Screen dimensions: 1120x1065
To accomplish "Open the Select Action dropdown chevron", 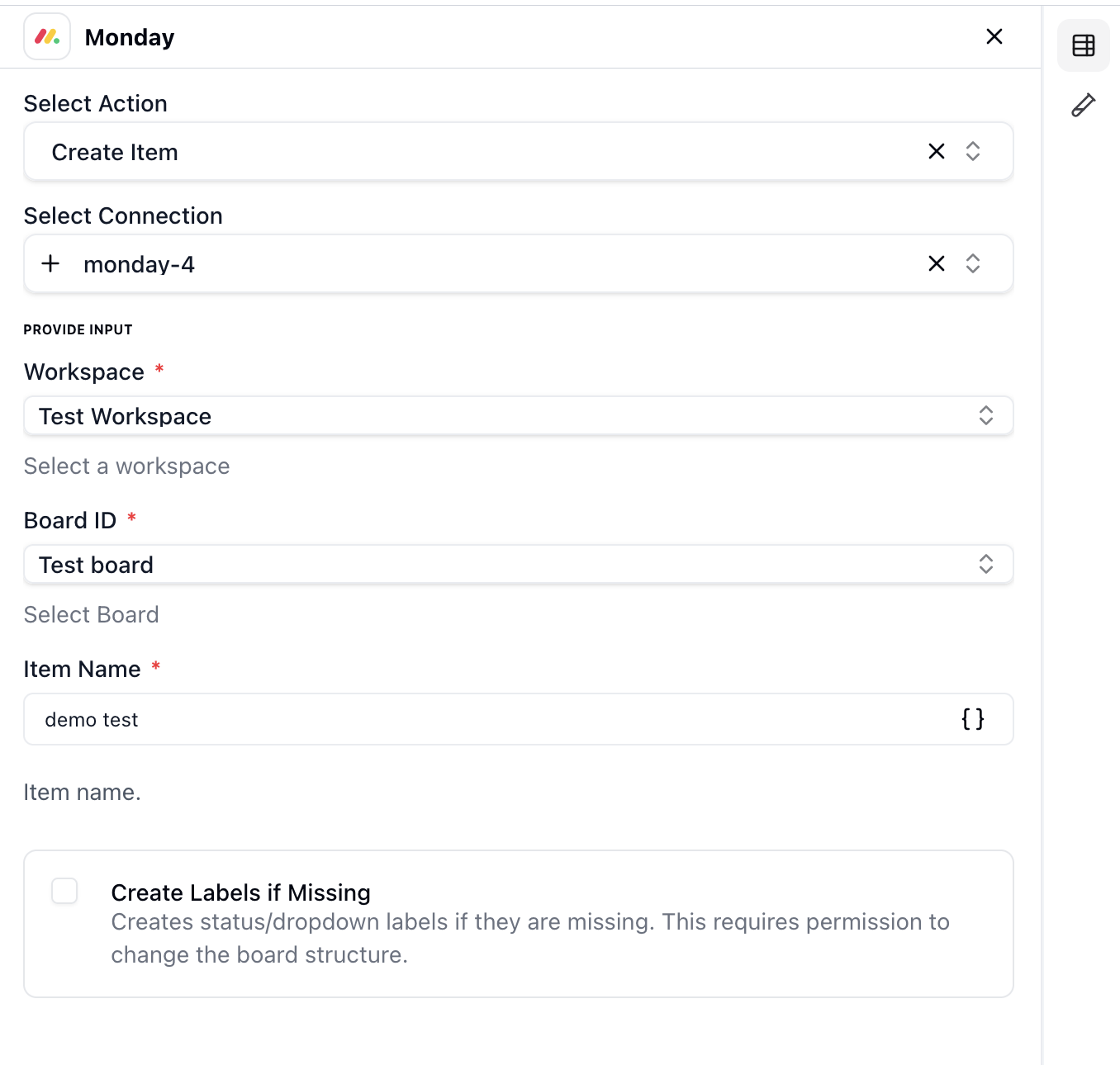I will pos(973,151).
